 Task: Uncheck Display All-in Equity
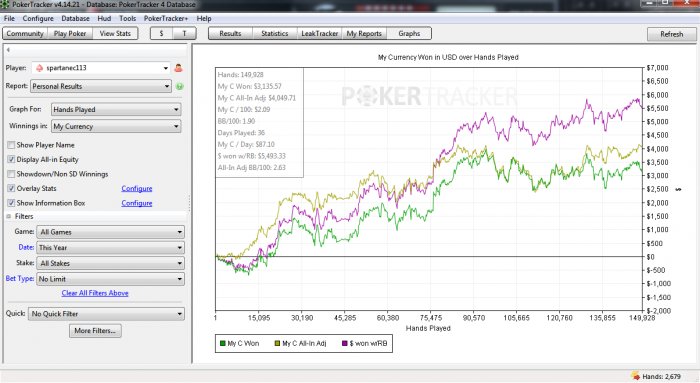[x=11, y=159]
